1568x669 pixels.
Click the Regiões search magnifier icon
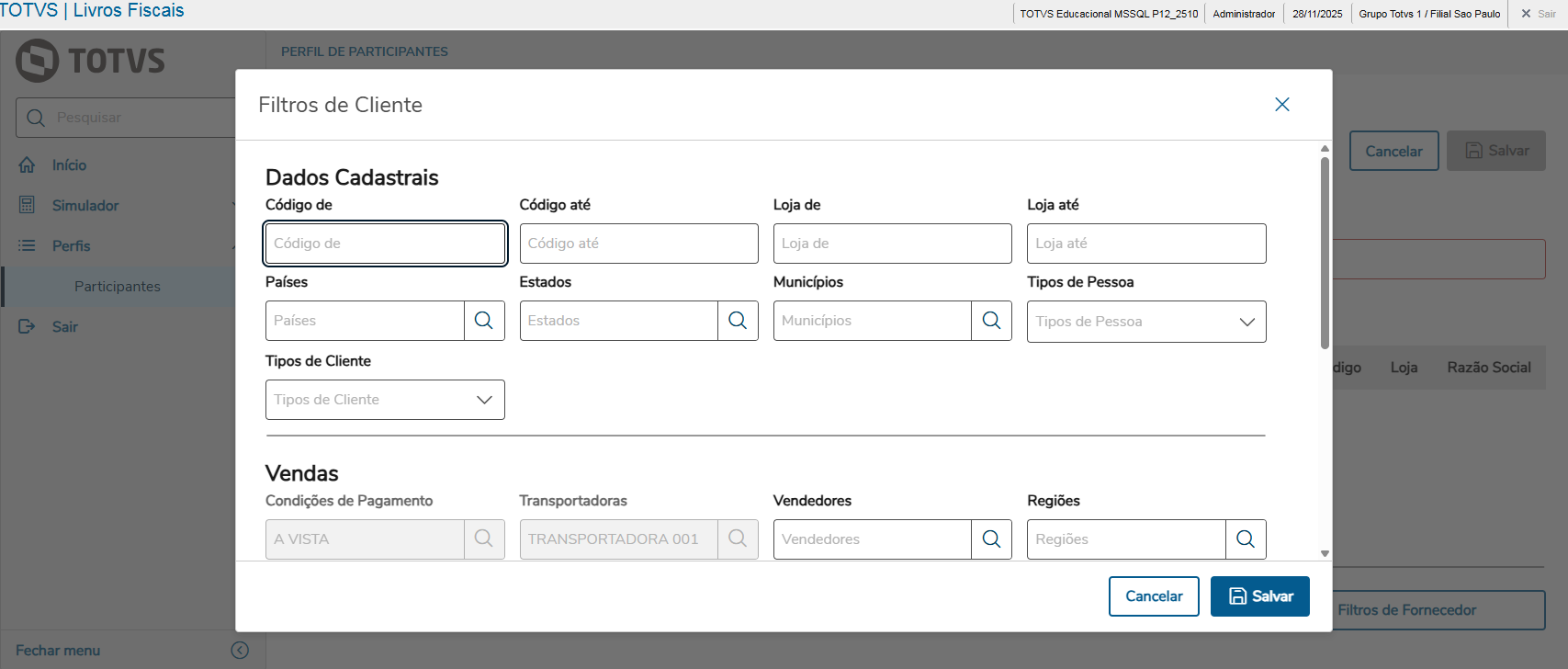pyautogui.click(x=1246, y=539)
